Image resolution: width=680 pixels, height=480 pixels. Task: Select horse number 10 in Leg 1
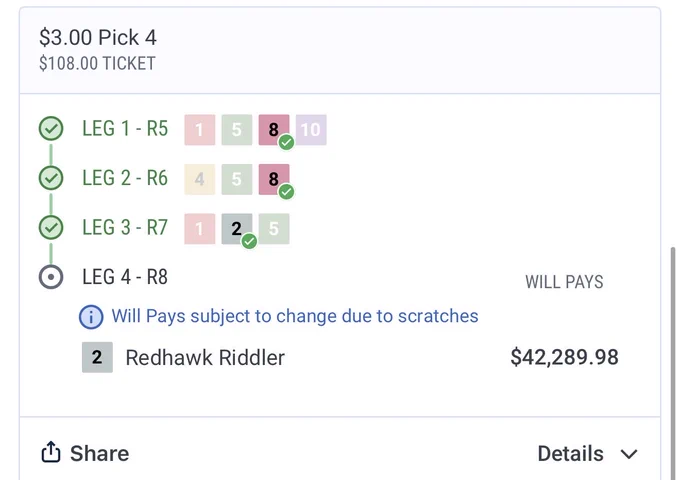click(x=311, y=130)
